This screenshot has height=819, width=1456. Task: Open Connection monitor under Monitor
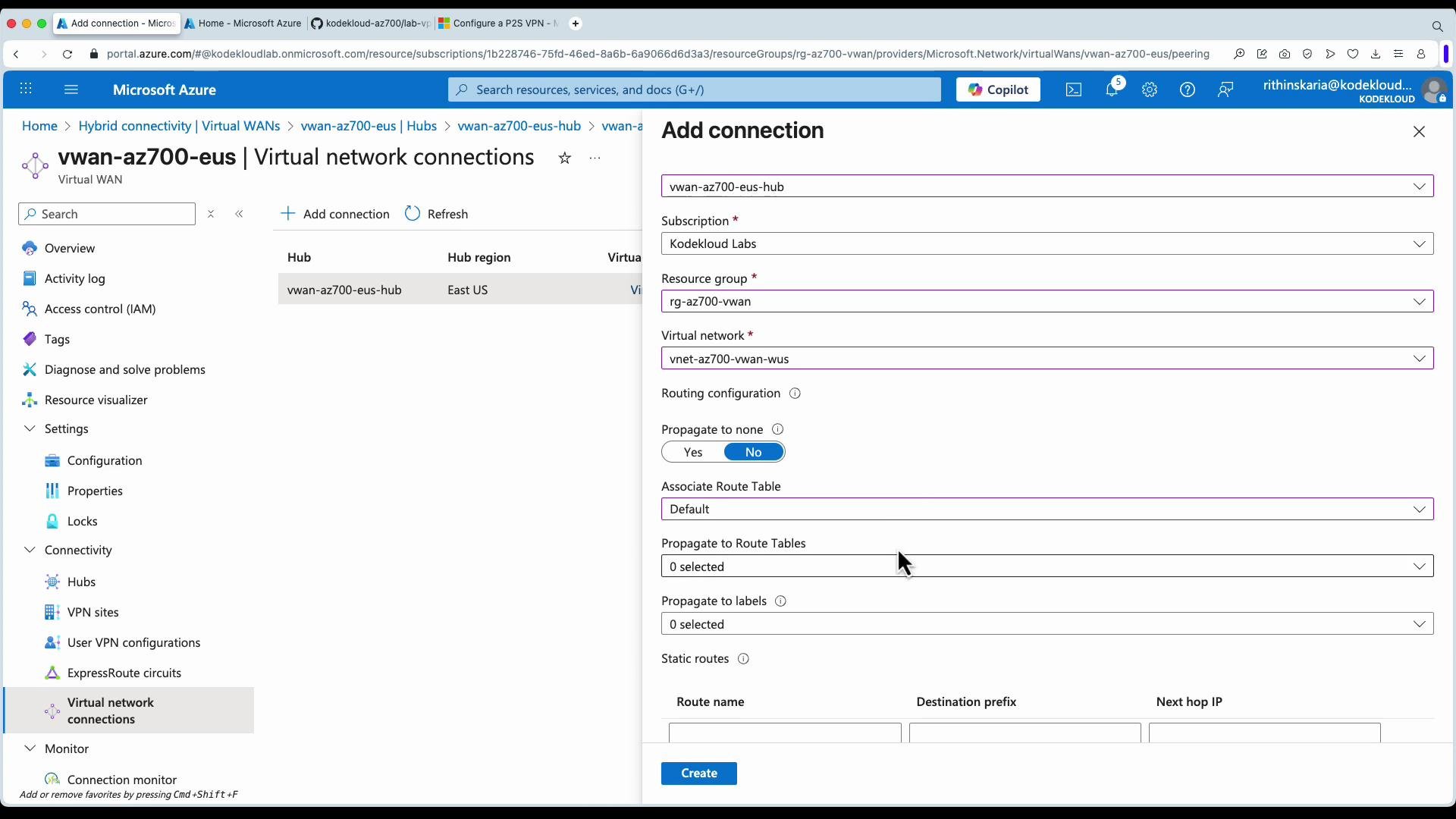[121, 780]
